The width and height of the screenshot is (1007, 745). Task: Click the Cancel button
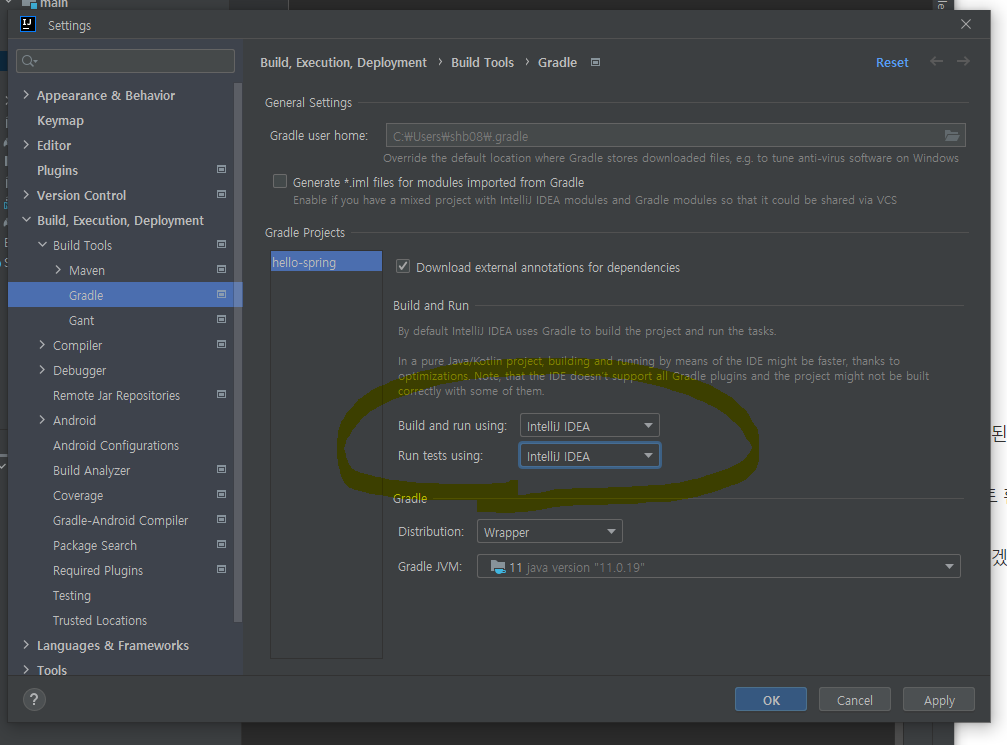pos(855,699)
